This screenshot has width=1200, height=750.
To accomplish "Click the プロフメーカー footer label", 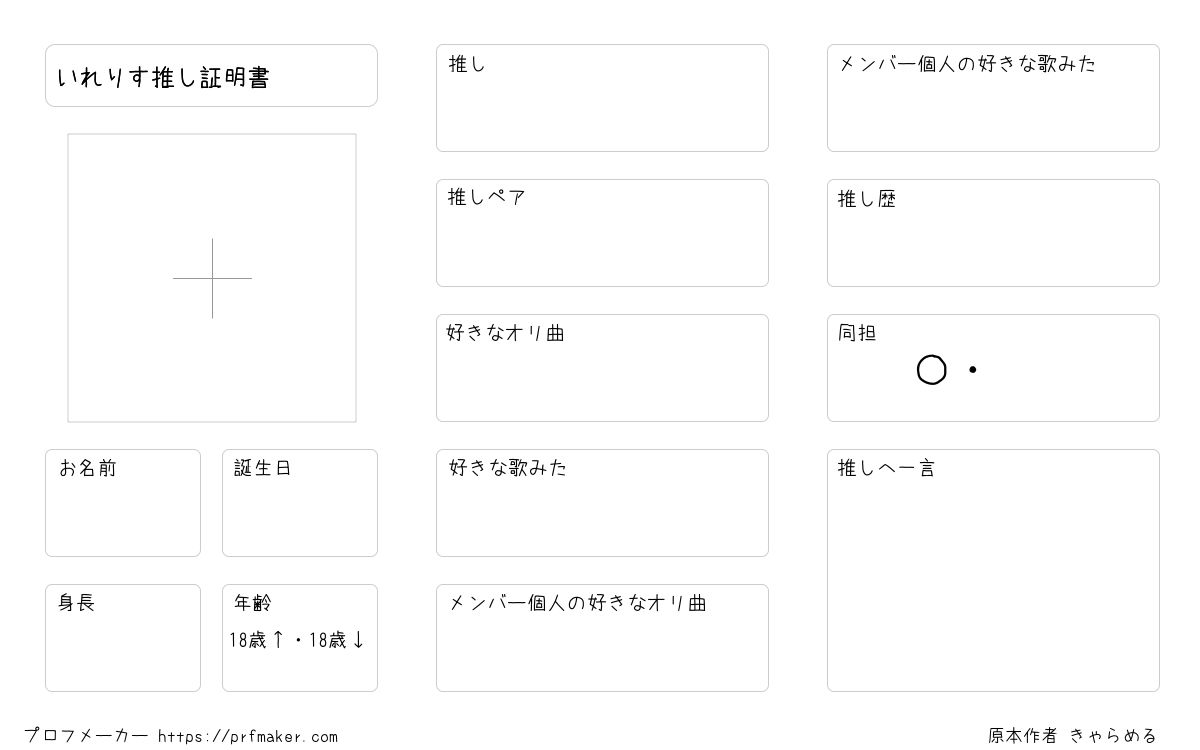I will (86, 736).
